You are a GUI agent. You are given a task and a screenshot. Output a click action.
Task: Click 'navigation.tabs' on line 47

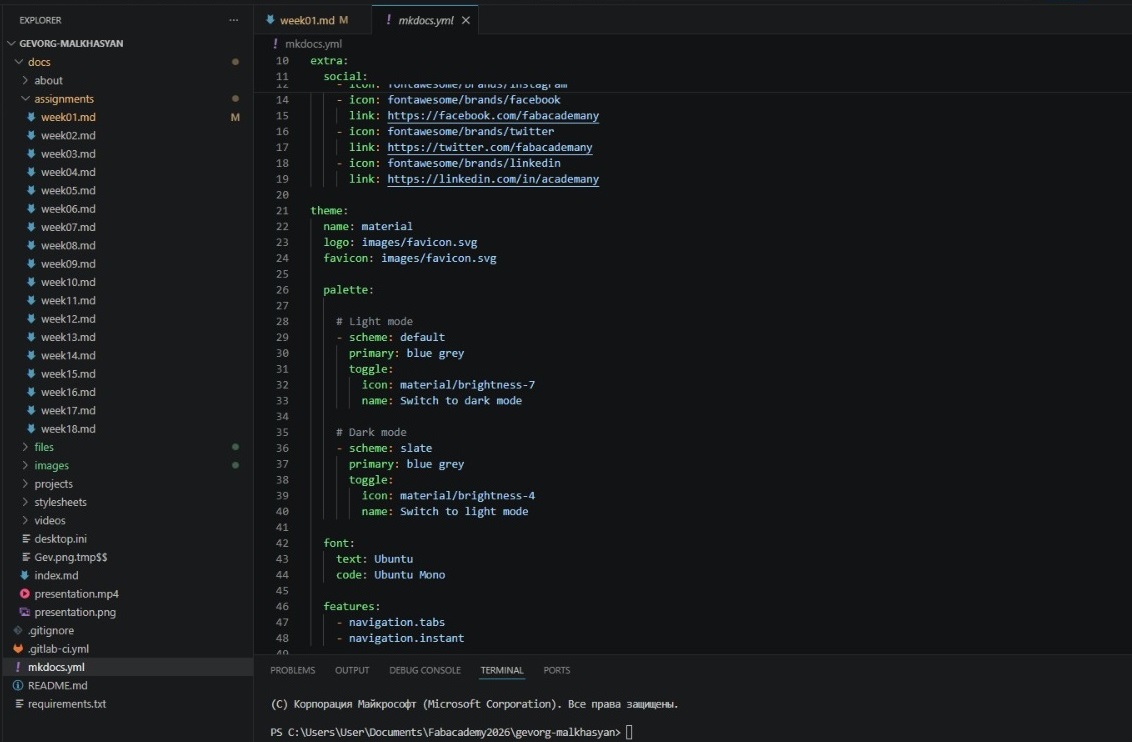tap(397, 622)
